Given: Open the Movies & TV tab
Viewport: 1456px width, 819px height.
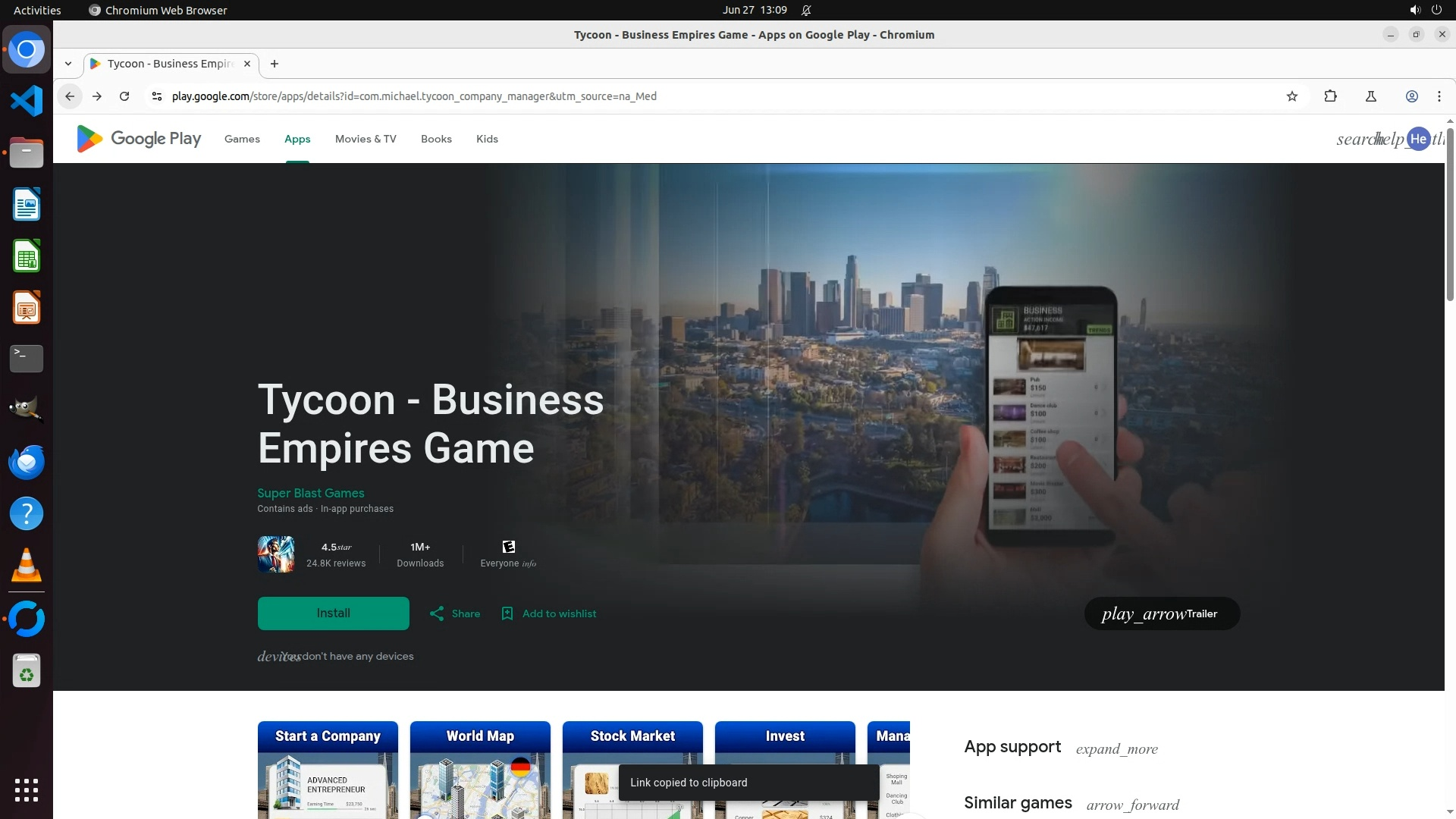Looking at the screenshot, I should [x=366, y=139].
